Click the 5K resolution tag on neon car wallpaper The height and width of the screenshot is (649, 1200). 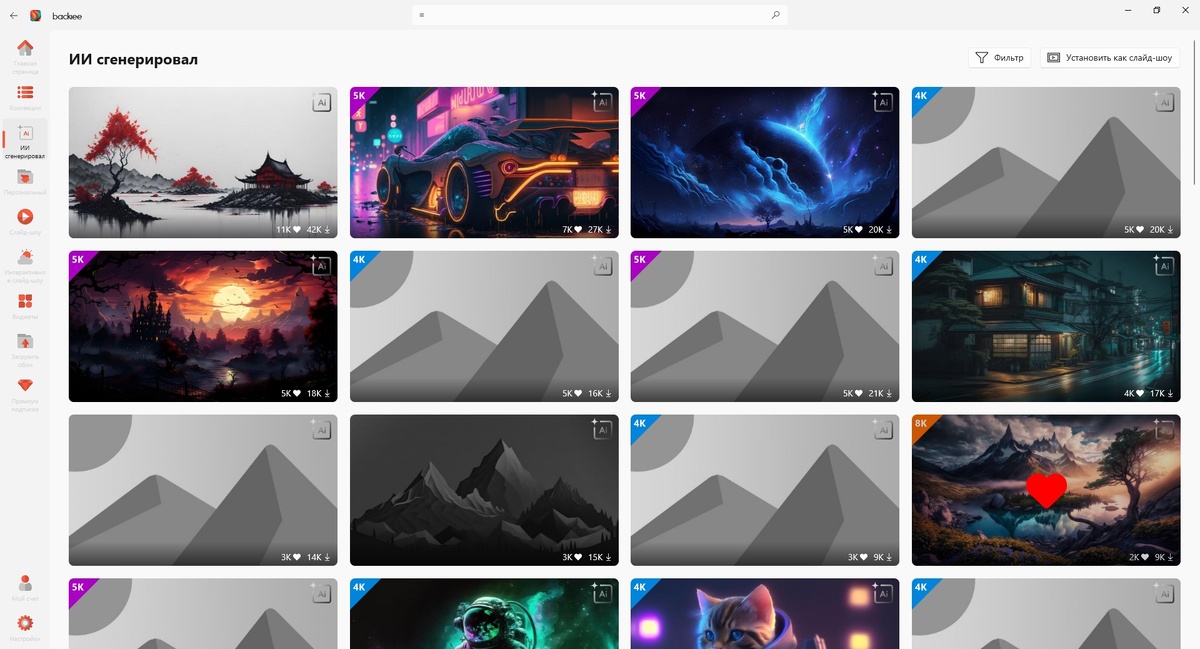pyautogui.click(x=360, y=96)
